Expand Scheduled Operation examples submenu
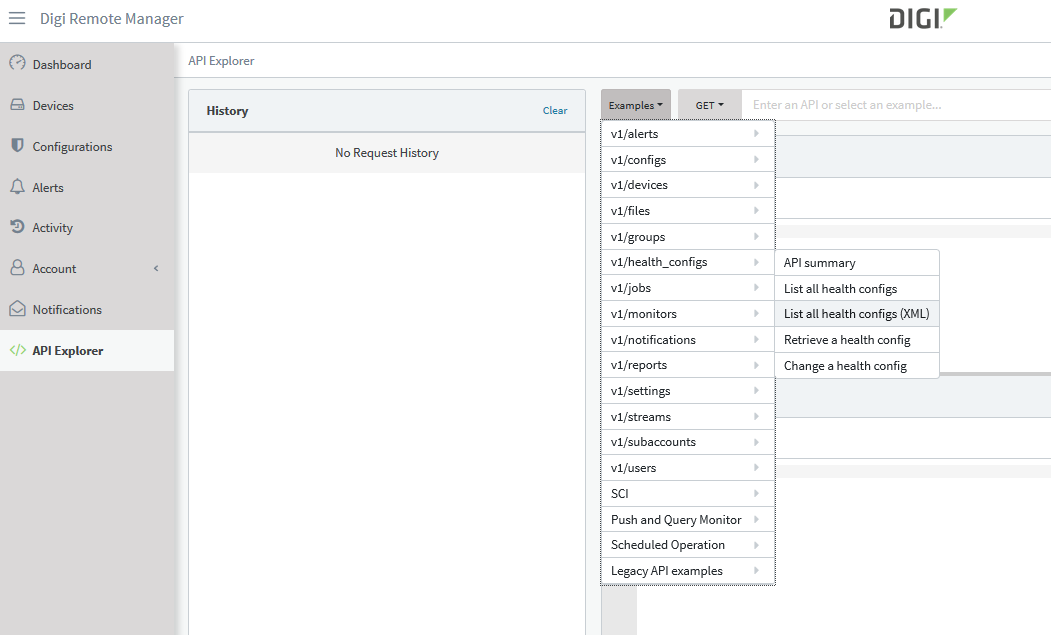This screenshot has width=1051, height=635. (688, 545)
